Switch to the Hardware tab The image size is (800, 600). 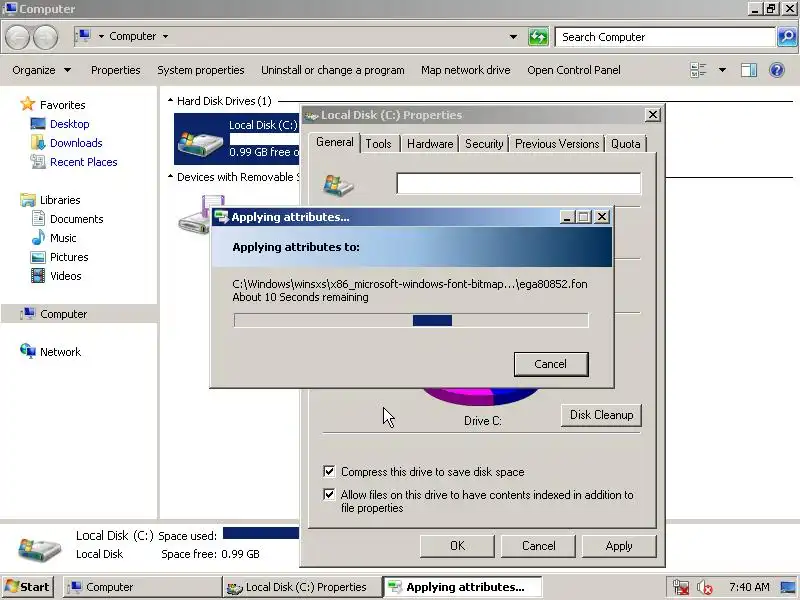430,144
